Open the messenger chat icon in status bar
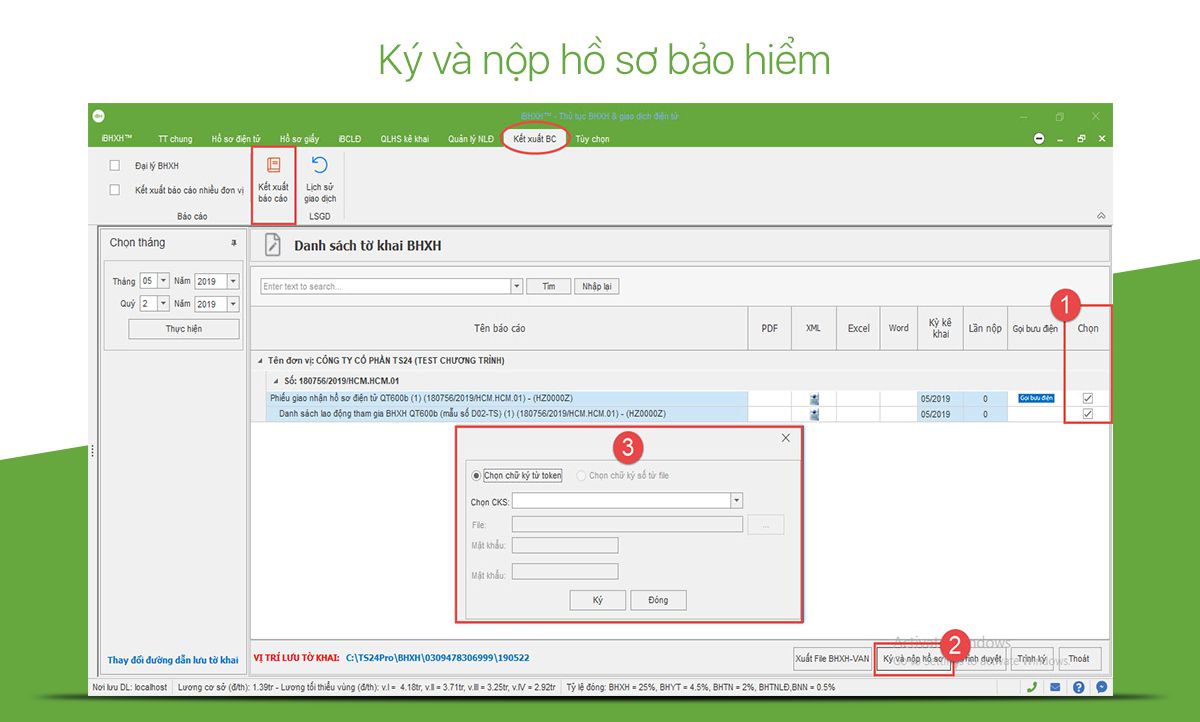The width and height of the screenshot is (1200, 722). tap(1101, 687)
